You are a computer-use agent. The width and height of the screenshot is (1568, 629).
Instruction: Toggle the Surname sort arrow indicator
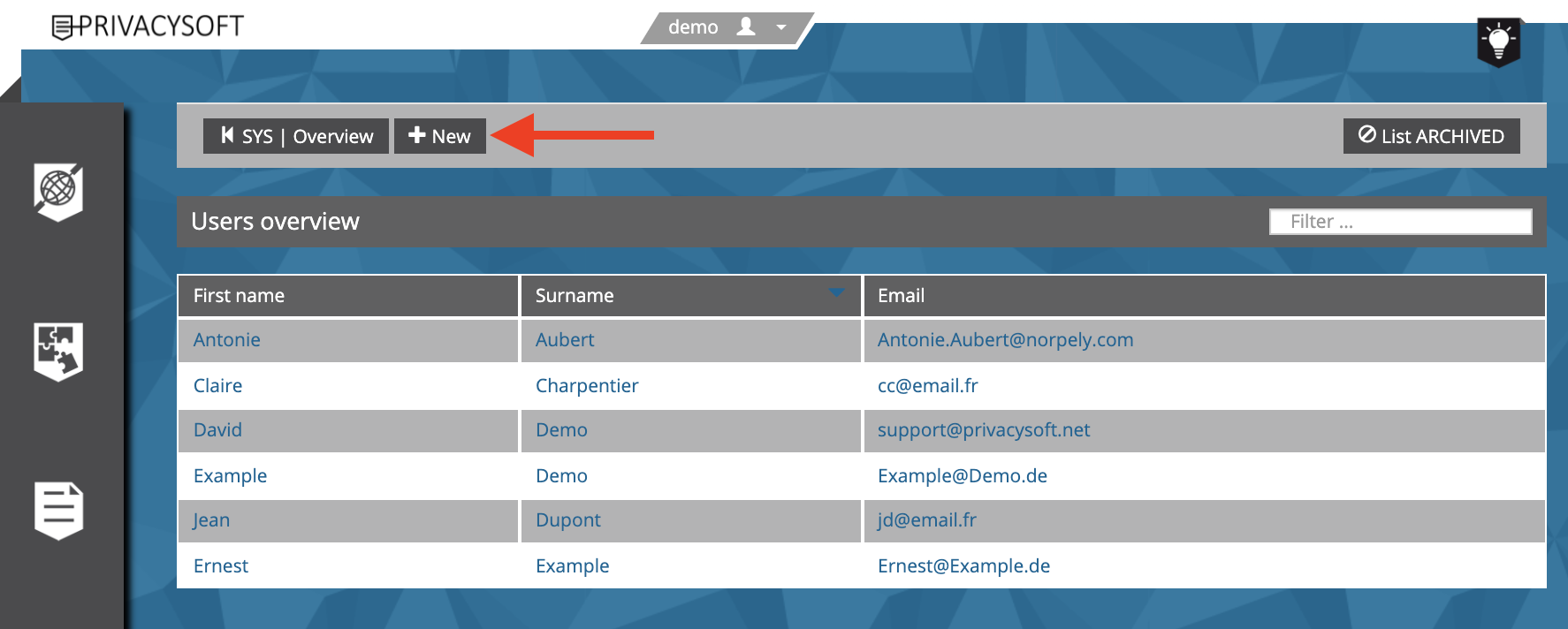point(836,292)
